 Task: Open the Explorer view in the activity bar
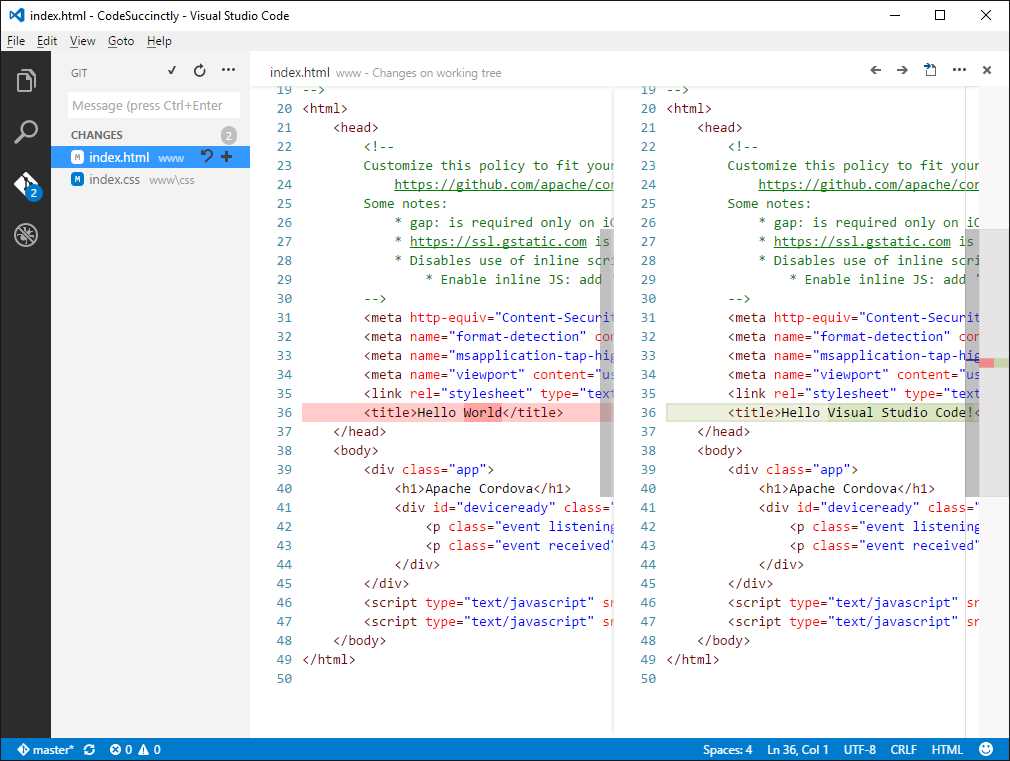pos(27,80)
